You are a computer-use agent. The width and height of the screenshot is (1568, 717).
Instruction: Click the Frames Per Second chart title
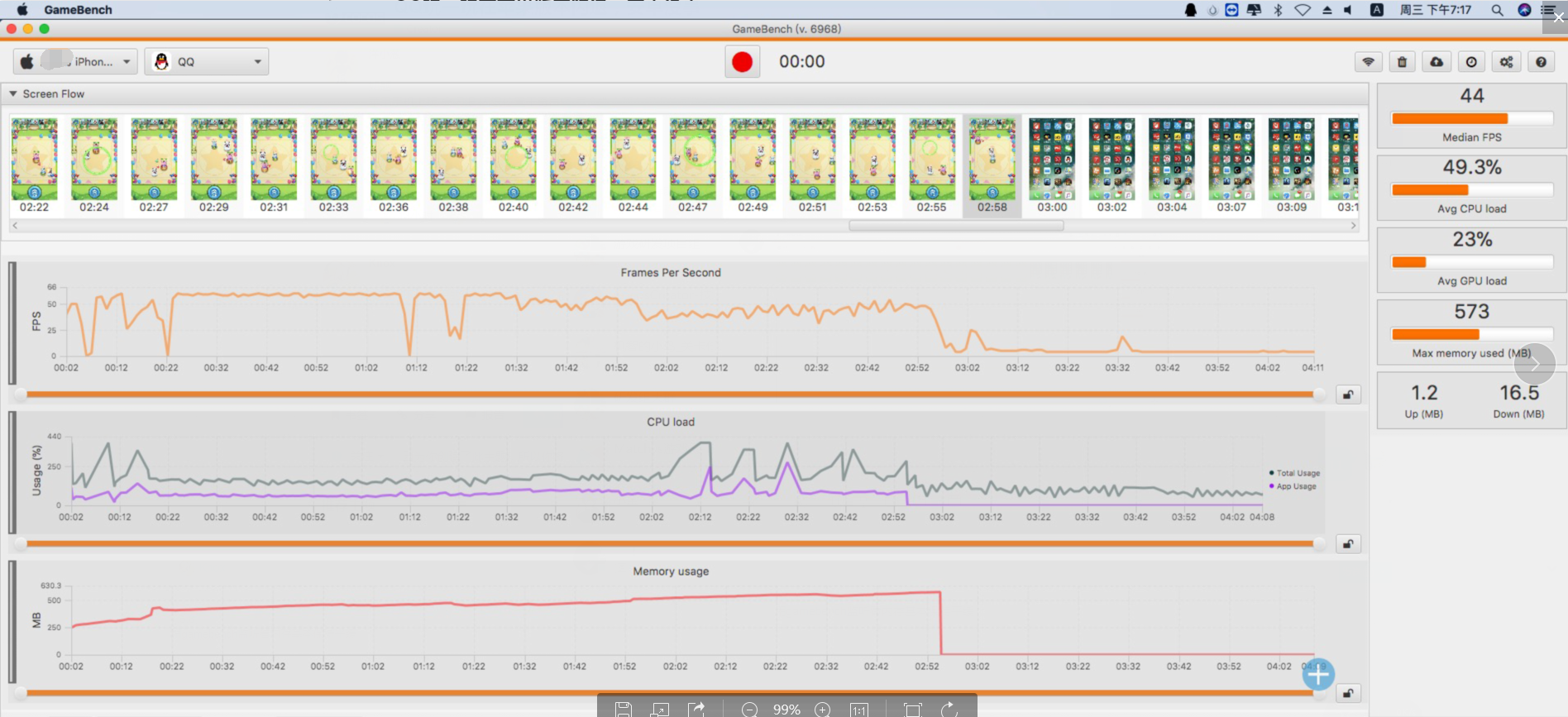[x=671, y=273]
